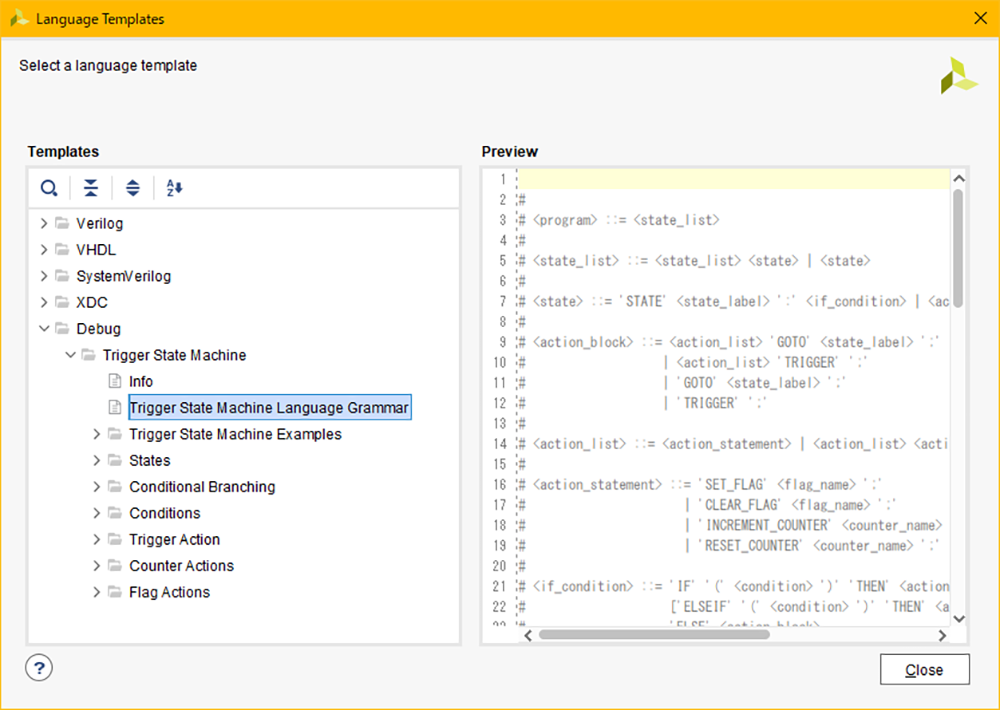The height and width of the screenshot is (710, 1000).
Task: Expand the Verilog templates node
Action: click(43, 223)
